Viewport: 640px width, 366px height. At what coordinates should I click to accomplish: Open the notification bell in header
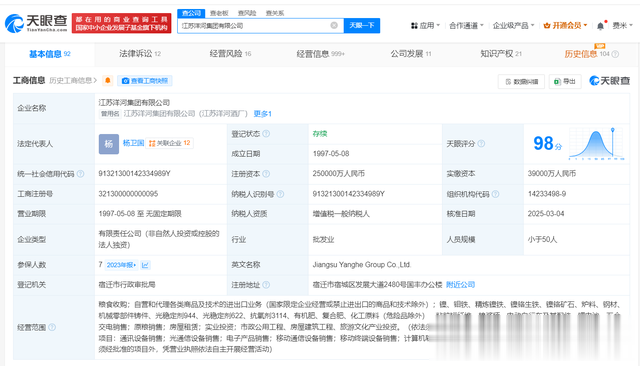[600, 26]
